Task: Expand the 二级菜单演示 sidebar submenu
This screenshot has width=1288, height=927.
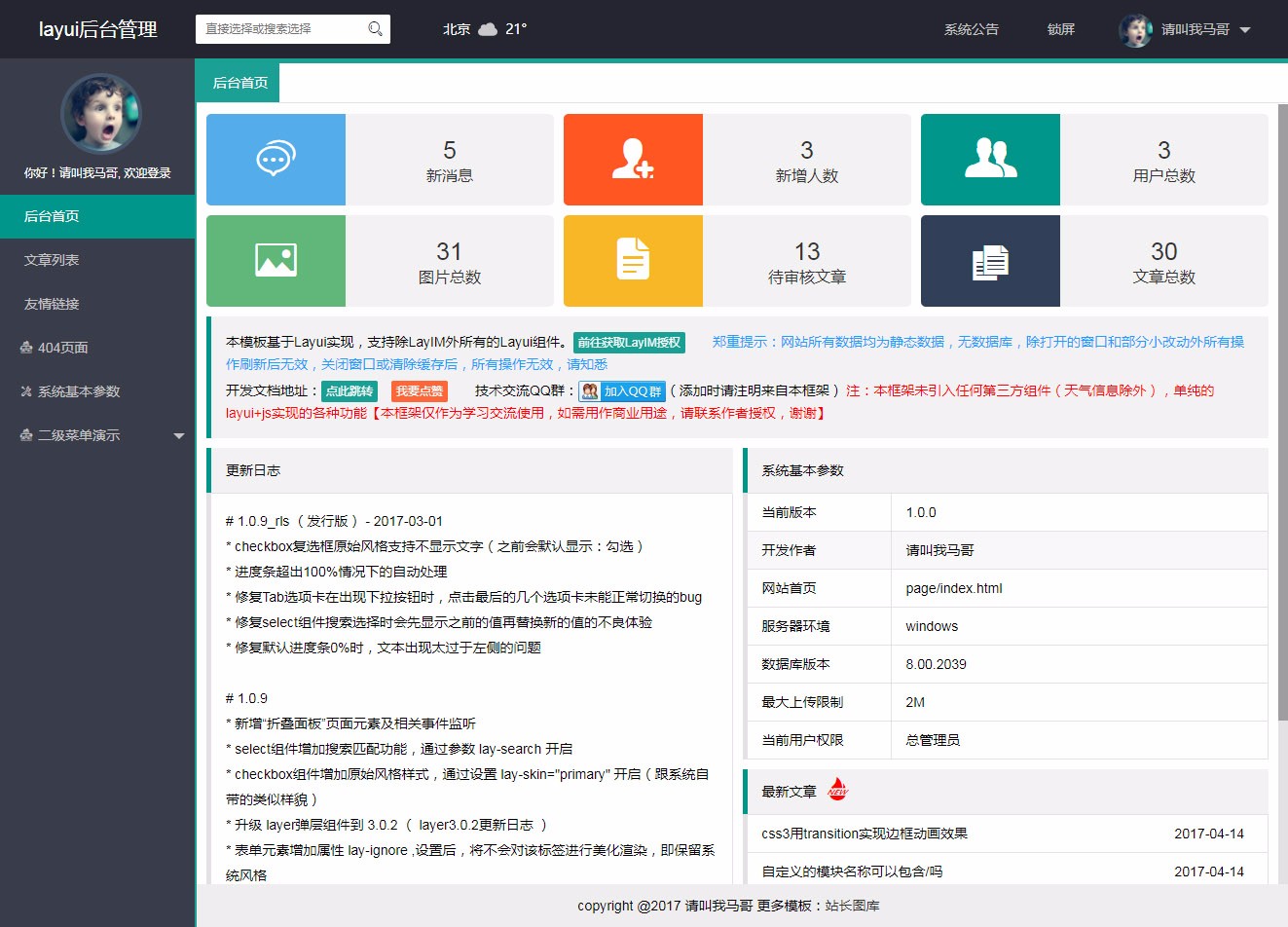Action: 179,436
